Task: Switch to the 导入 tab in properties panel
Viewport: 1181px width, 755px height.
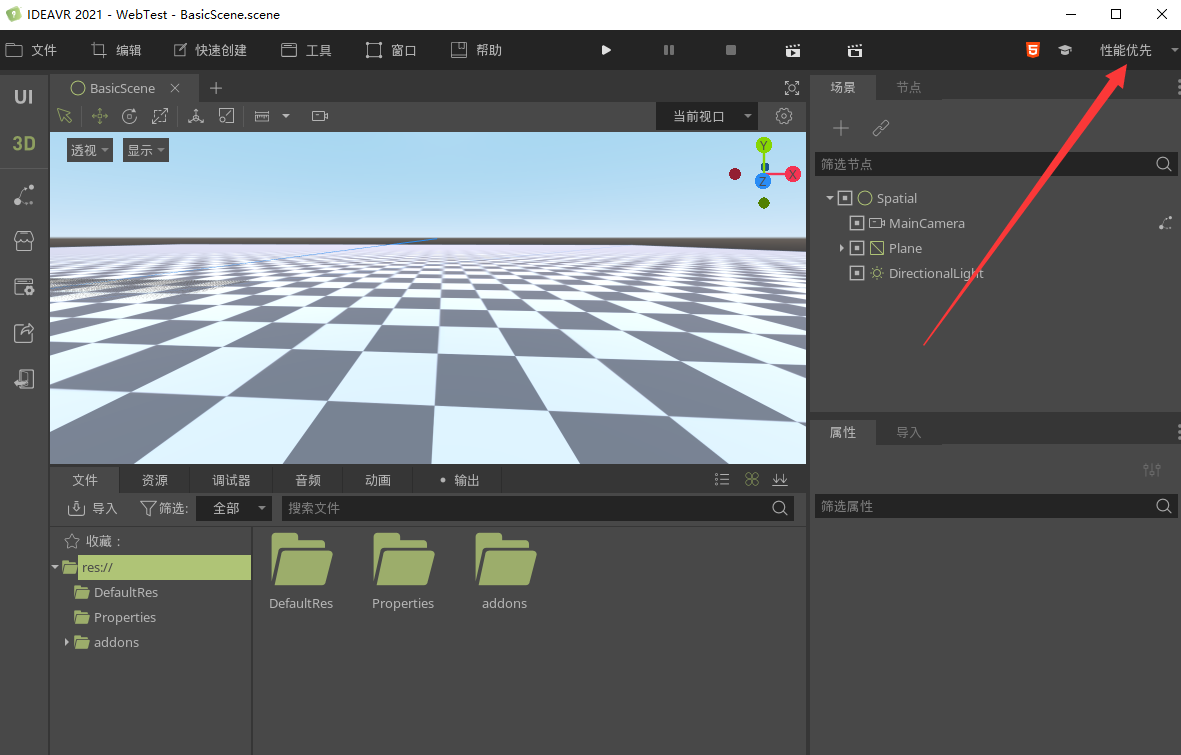Action: pos(908,433)
